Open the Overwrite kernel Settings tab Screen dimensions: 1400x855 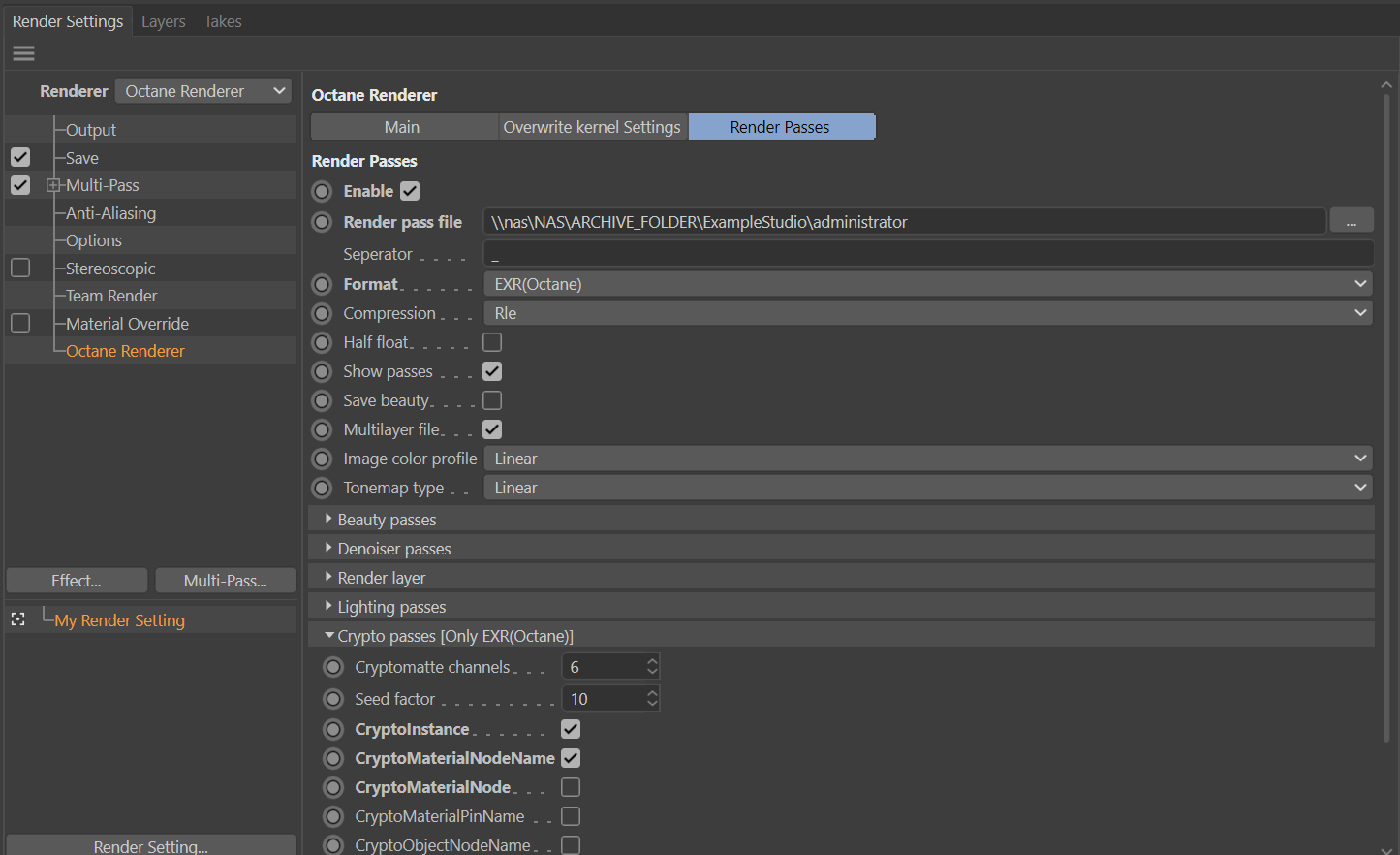pyautogui.click(x=592, y=127)
